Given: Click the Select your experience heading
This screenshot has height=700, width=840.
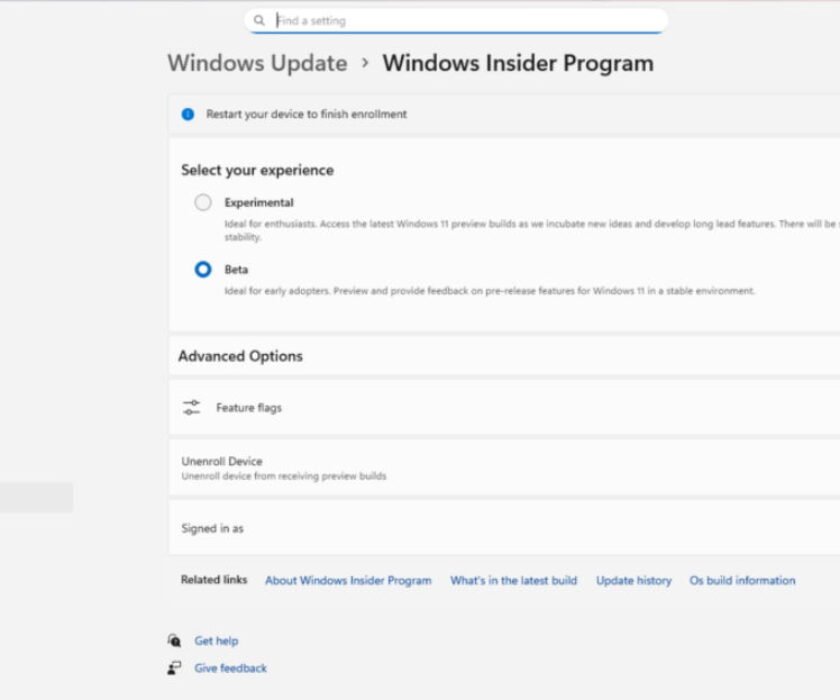Looking at the screenshot, I should coord(257,170).
